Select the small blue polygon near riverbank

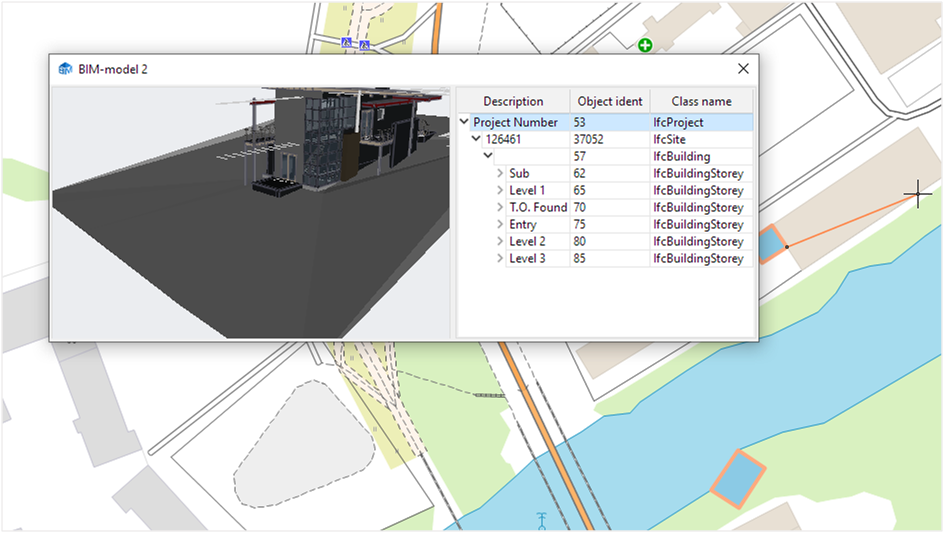[770, 245]
